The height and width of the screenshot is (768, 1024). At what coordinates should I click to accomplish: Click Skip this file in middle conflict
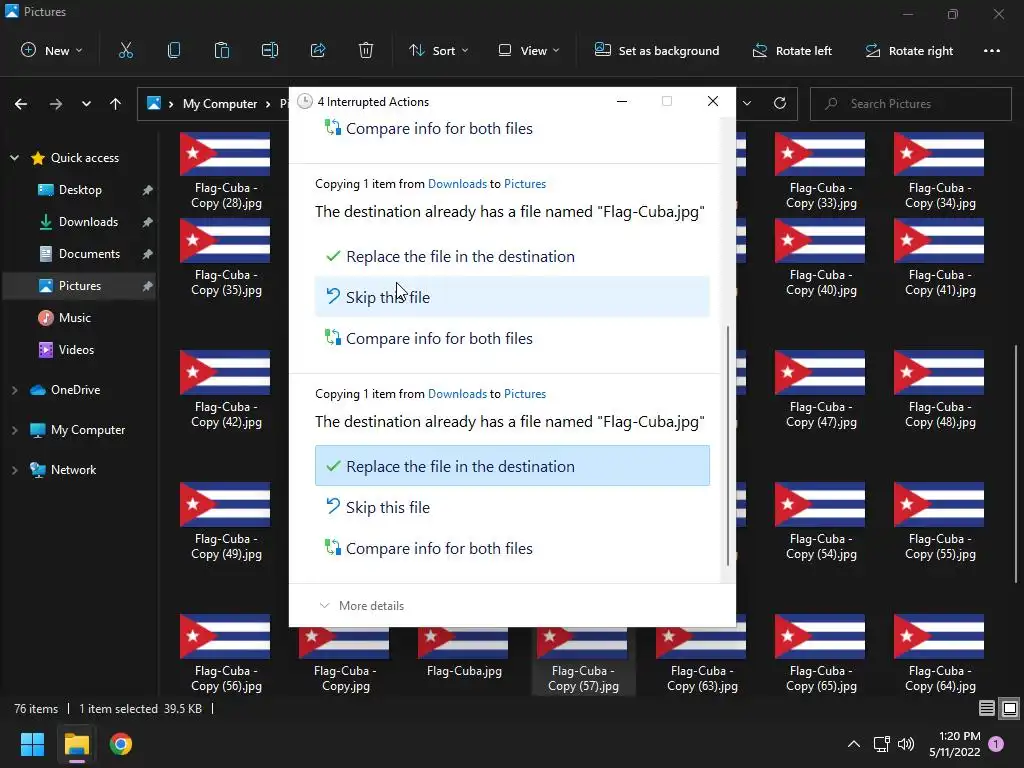pyautogui.click(x=512, y=297)
